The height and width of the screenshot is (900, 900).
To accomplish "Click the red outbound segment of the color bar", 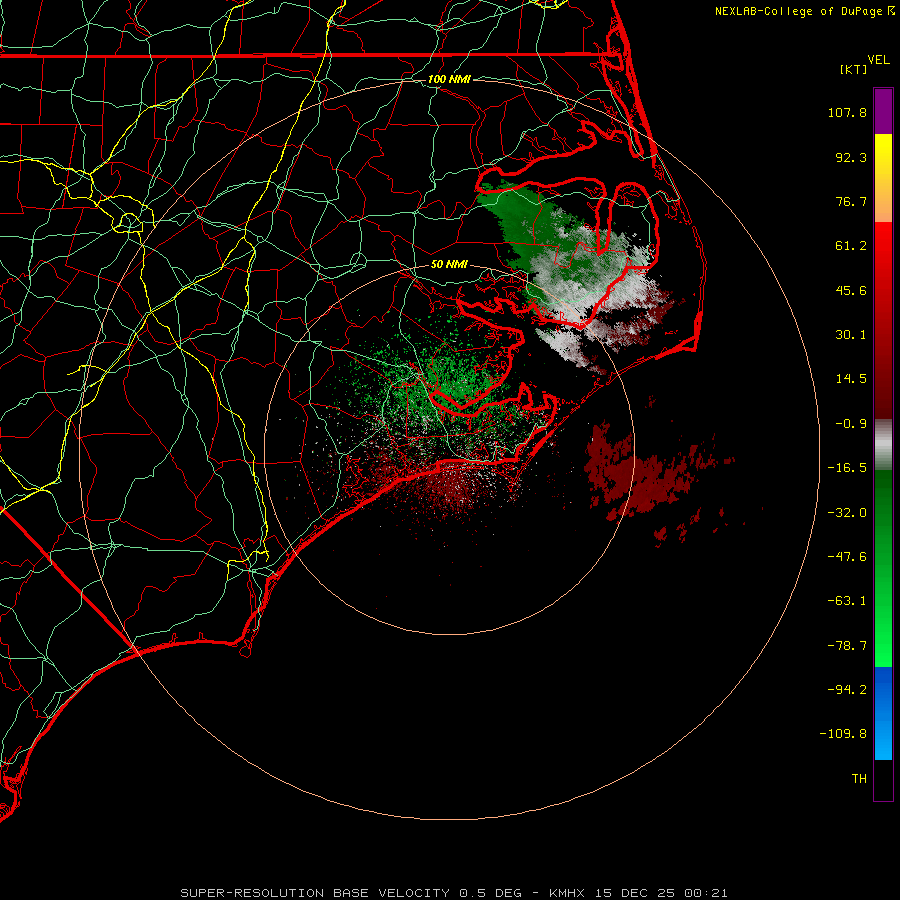I will coord(883,320).
